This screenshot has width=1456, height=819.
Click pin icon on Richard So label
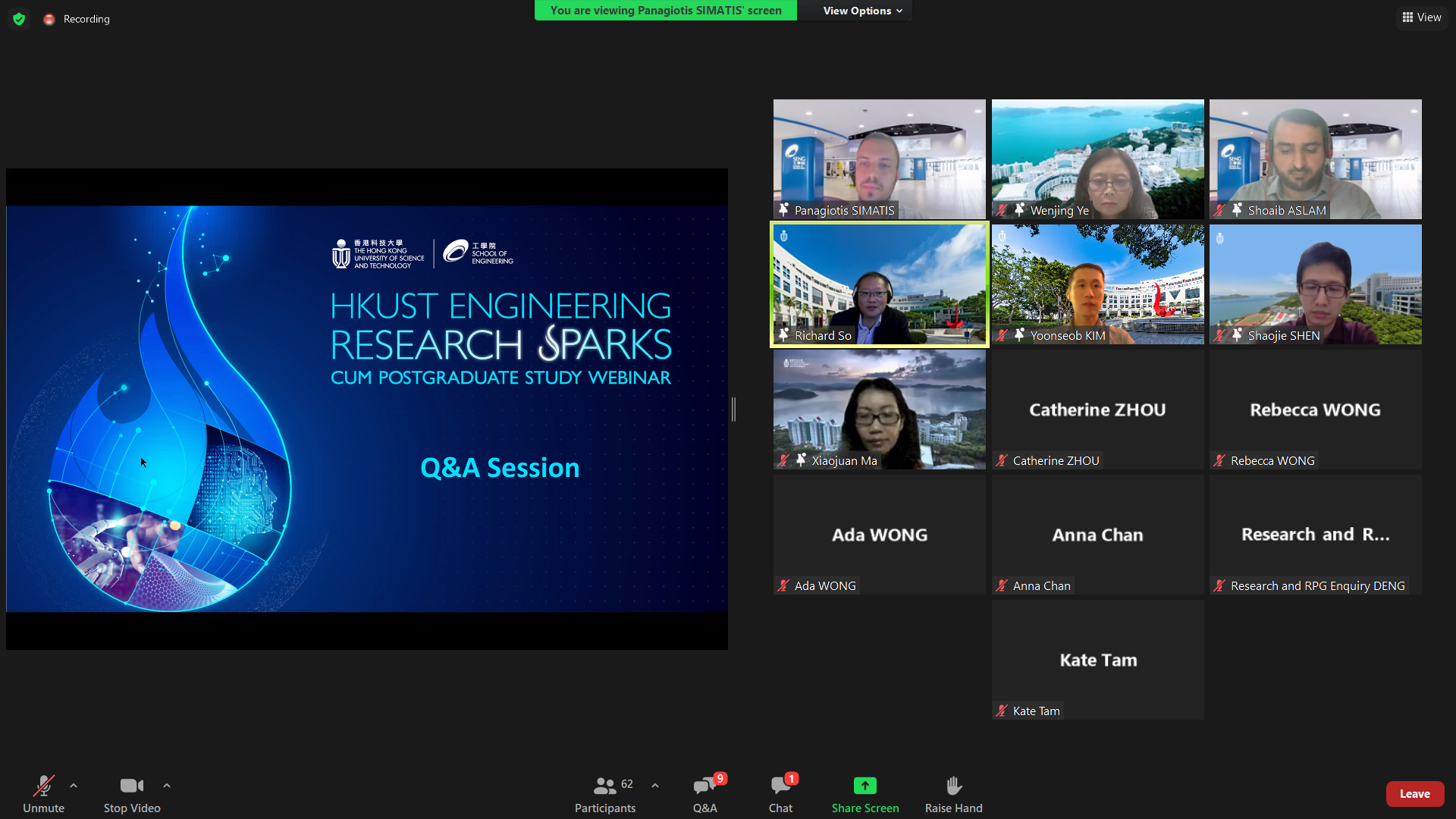coord(784,335)
